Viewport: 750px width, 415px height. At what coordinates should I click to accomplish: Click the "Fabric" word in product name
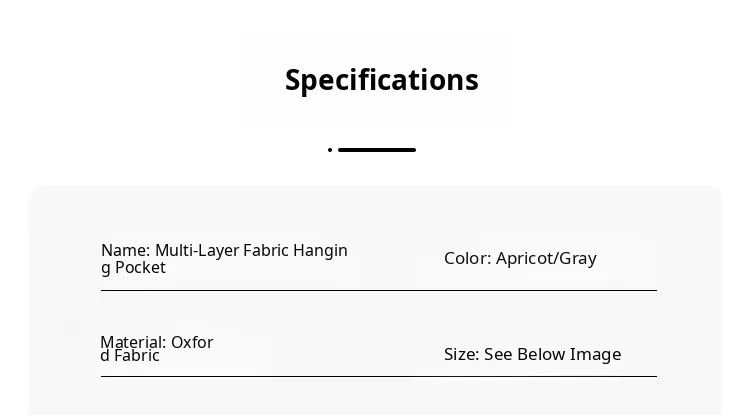coord(266,251)
